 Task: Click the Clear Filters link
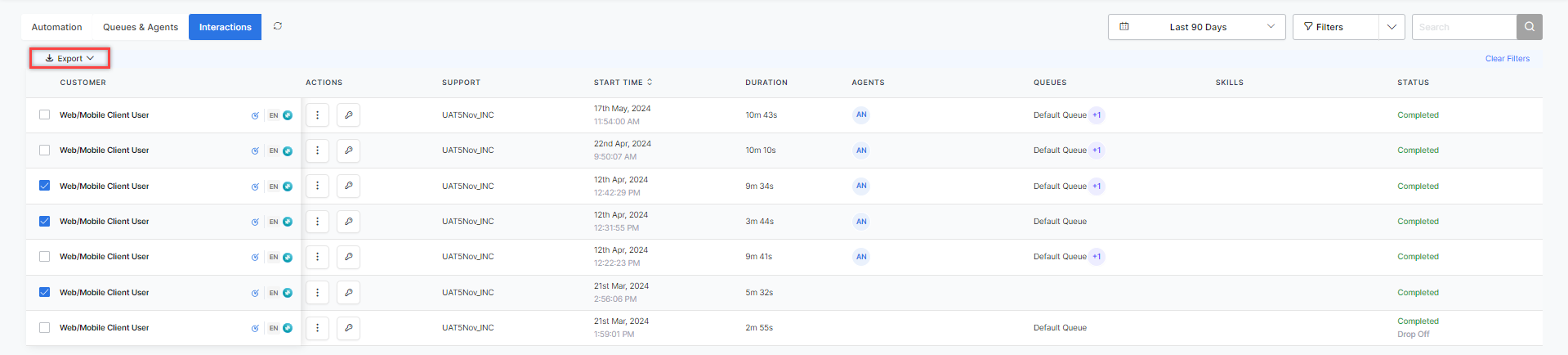(x=1507, y=59)
